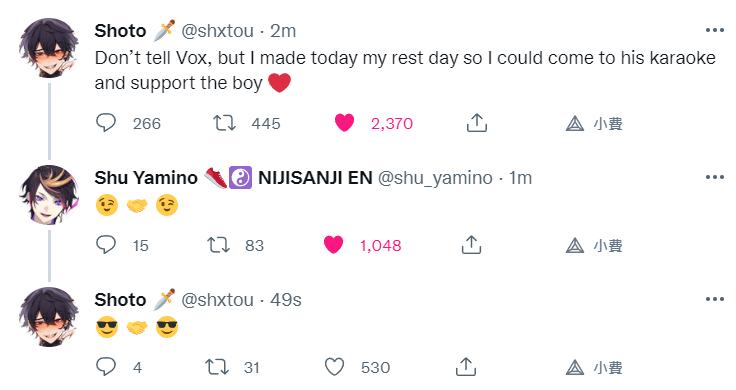
Task: Unlike the tweet with 2,370 likes
Action: 344,123
